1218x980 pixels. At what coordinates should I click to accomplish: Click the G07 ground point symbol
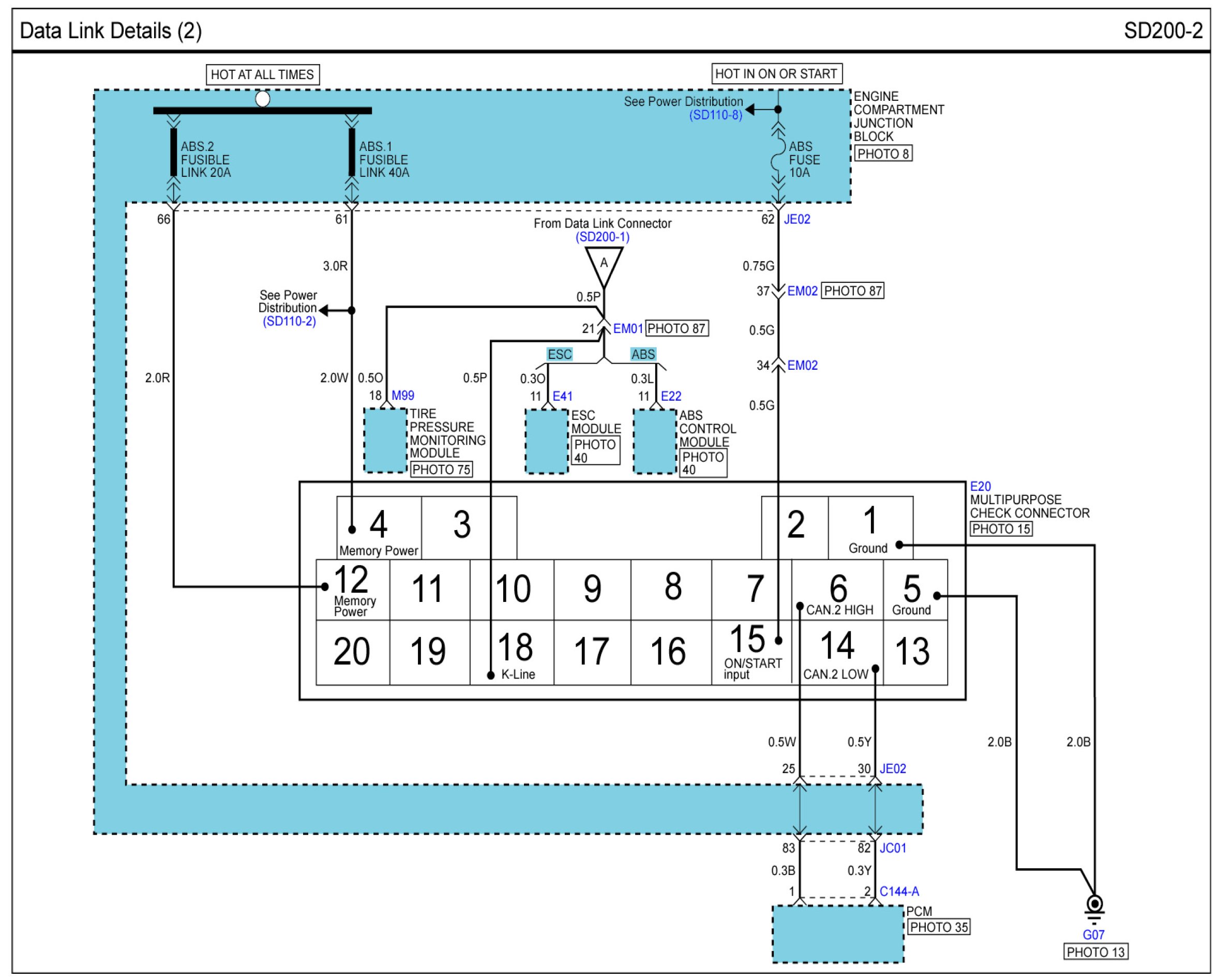click(x=1094, y=904)
